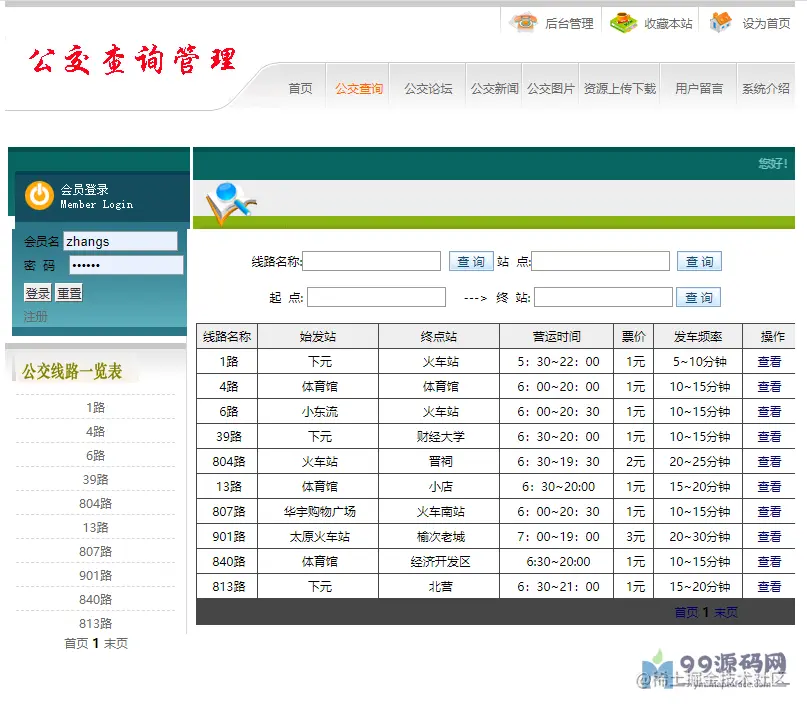This screenshot has height=709, width=807.
Task: Go to the 首页 nav tab
Action: tap(300, 88)
